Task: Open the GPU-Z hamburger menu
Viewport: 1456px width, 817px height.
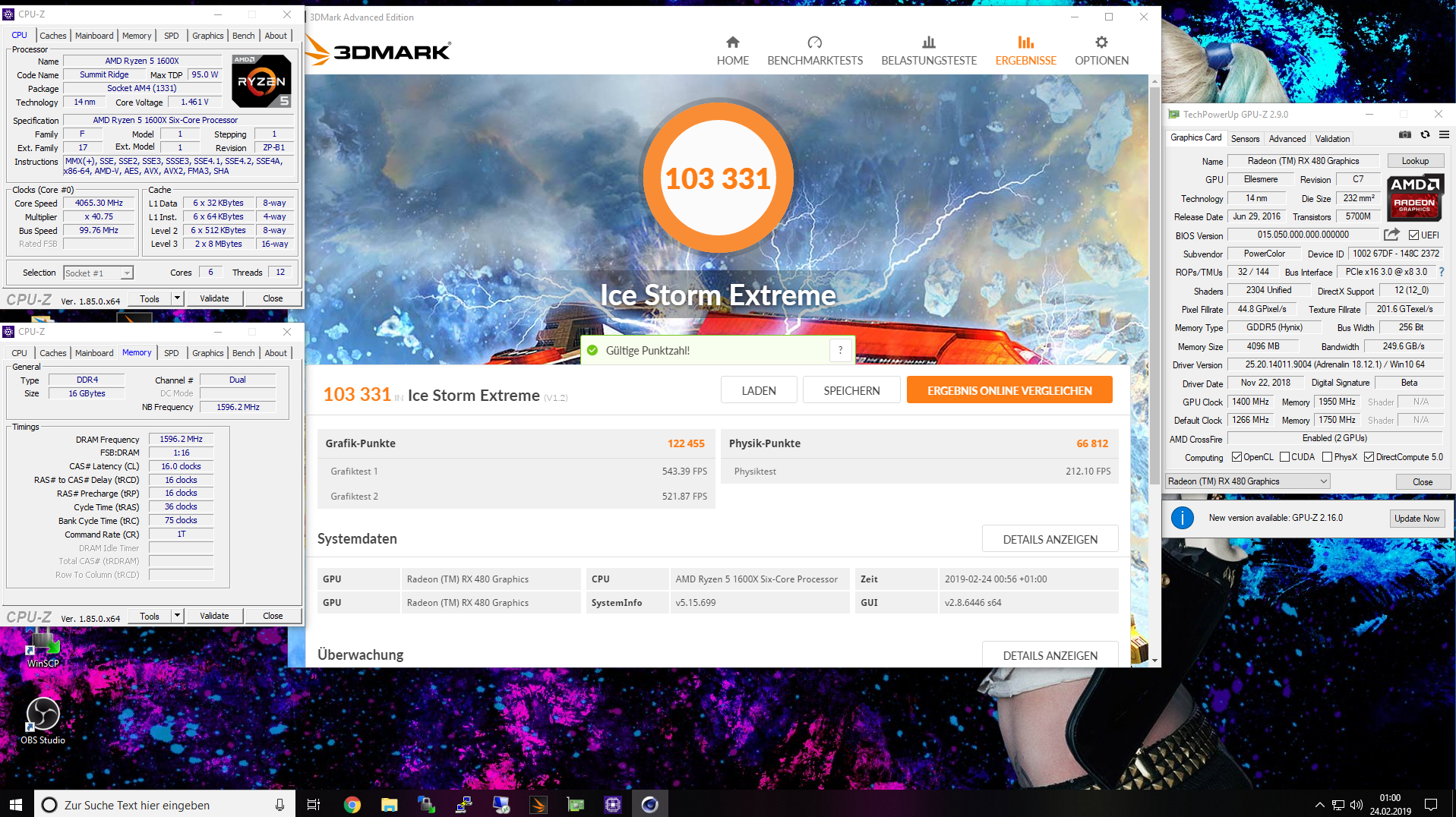Action: pos(1444,135)
